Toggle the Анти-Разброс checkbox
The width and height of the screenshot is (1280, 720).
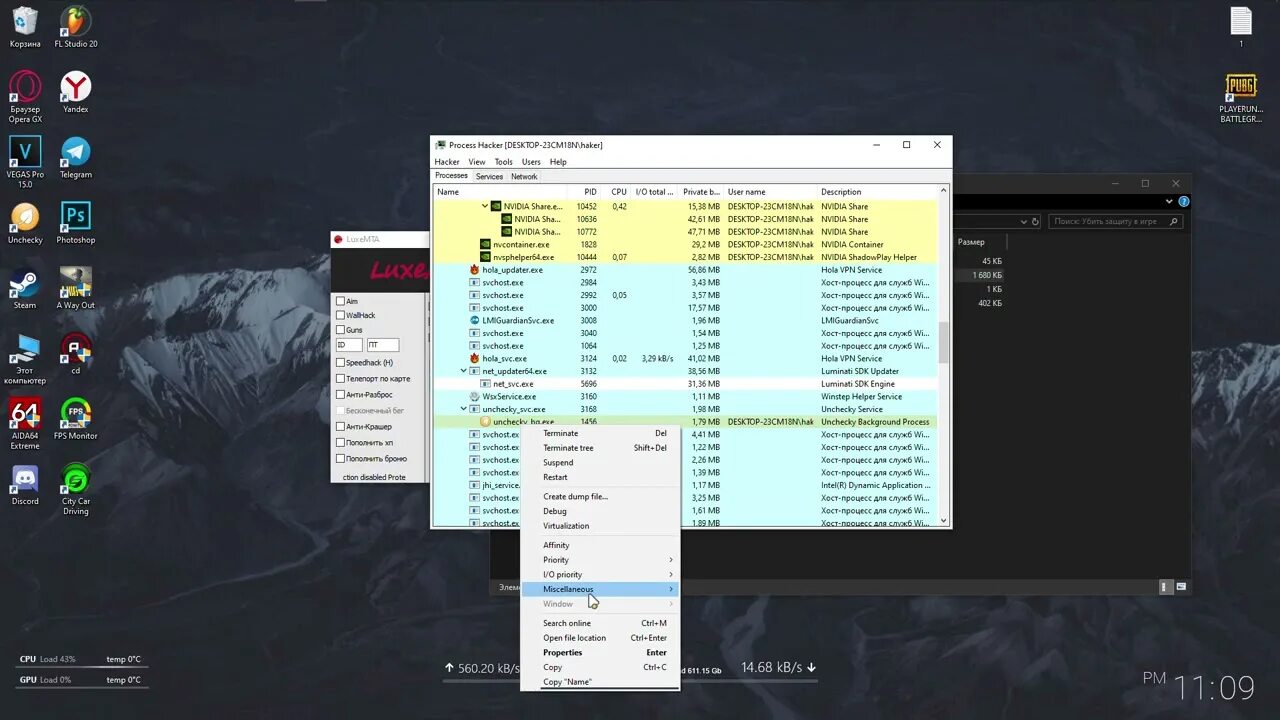(340, 395)
